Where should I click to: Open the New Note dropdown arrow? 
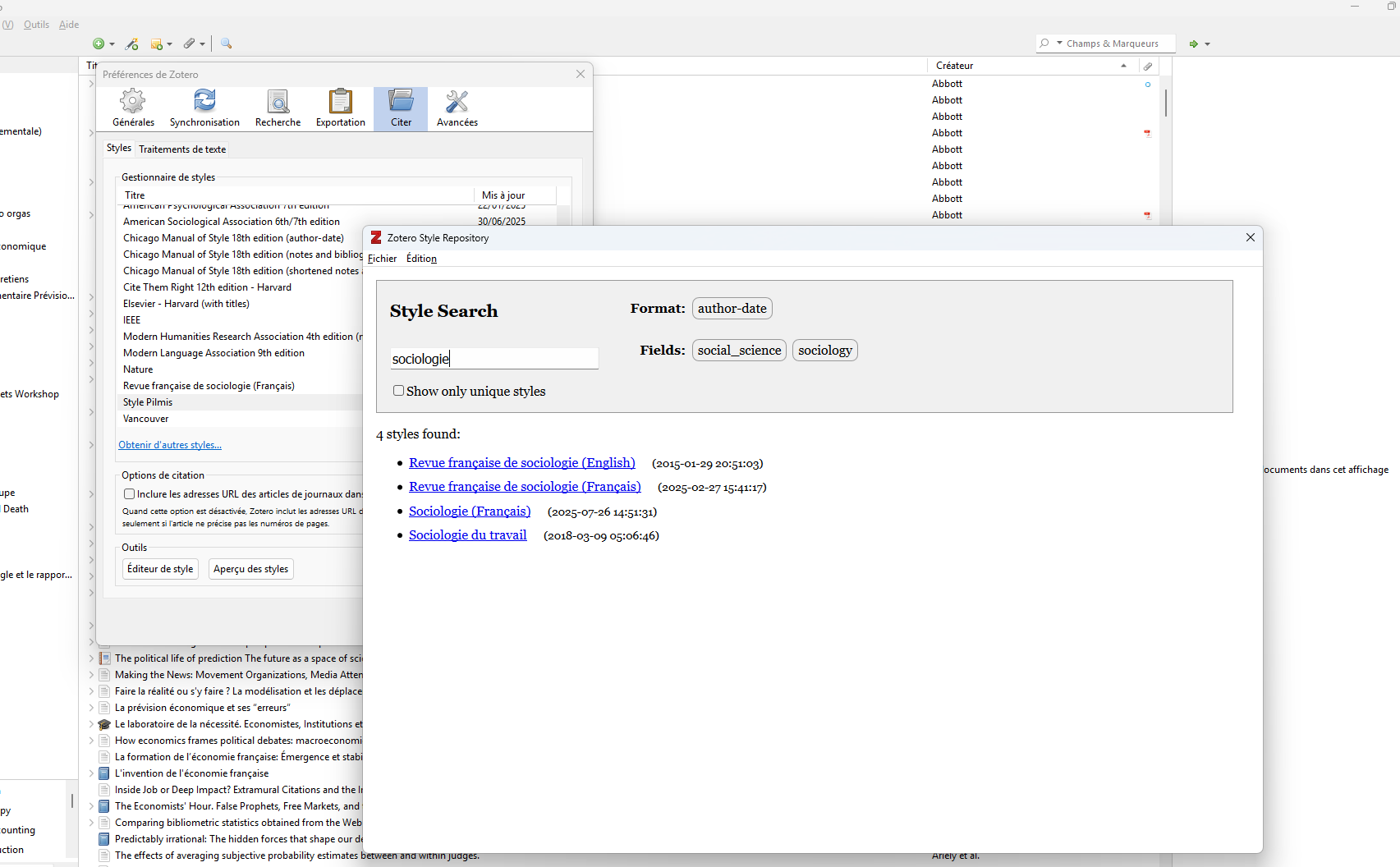(169, 44)
